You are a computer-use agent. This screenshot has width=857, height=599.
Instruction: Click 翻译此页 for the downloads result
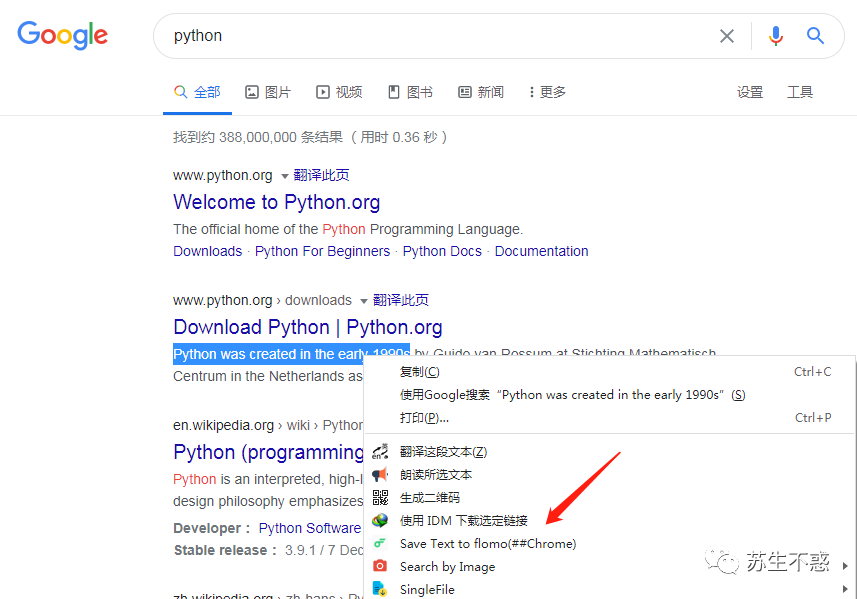(x=401, y=300)
